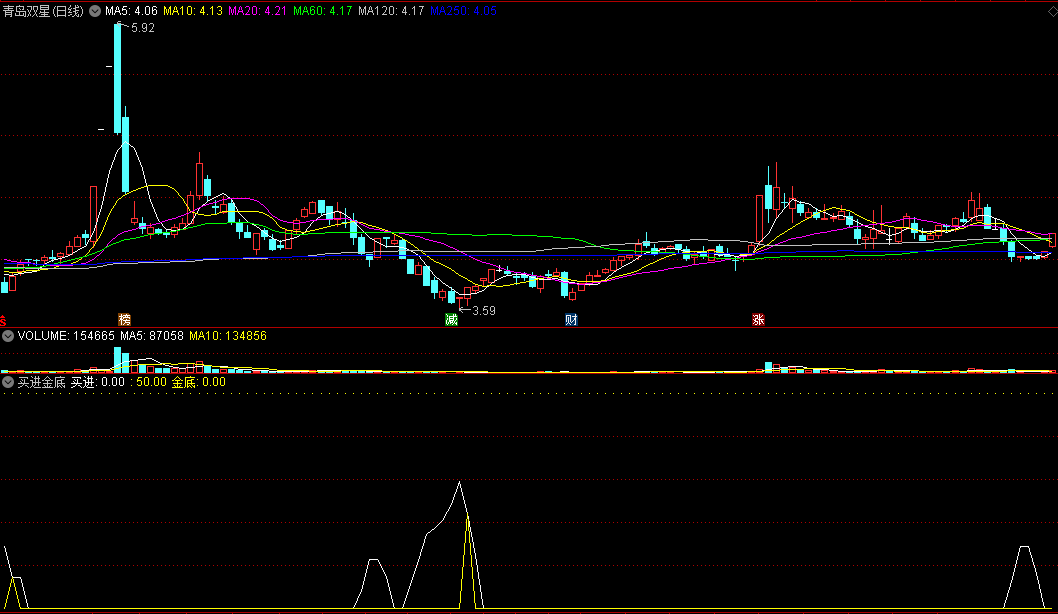The image size is (1058, 614).
Task: Select the MA10: 4.13 label
Action: pyautogui.click(x=193, y=11)
